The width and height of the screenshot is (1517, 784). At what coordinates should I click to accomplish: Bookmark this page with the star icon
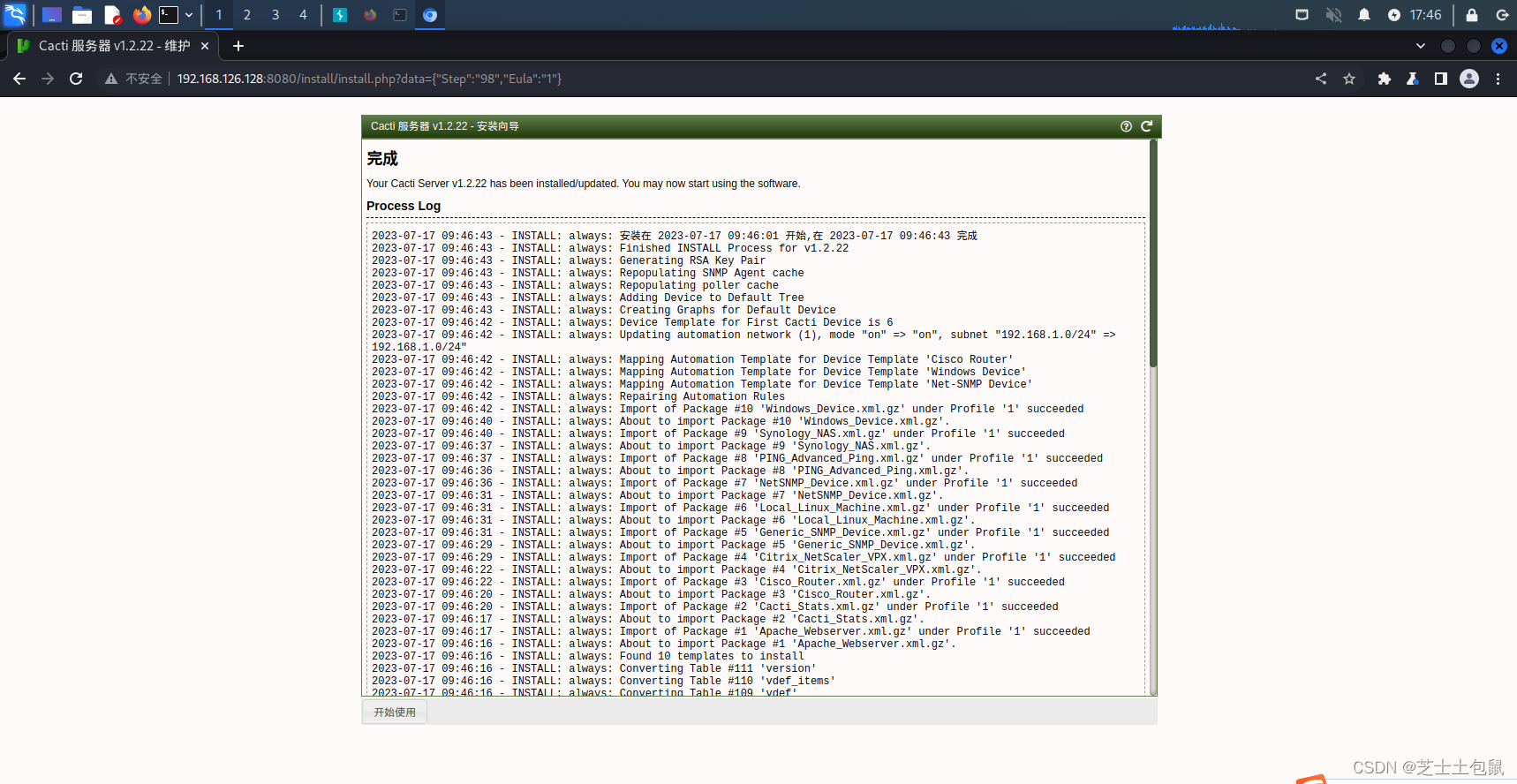point(1349,79)
